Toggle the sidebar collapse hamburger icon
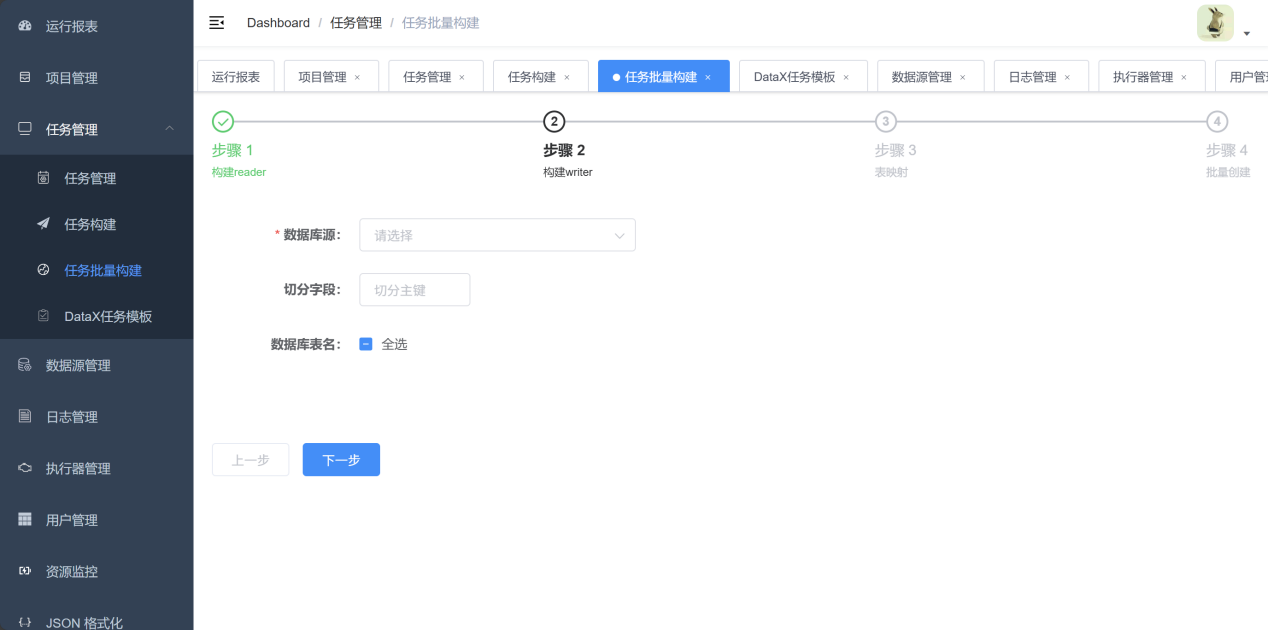The width and height of the screenshot is (1268, 630). point(216,23)
